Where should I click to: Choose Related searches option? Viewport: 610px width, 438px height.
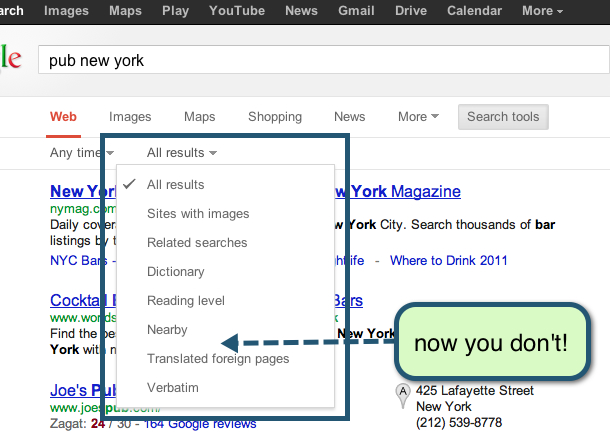225,243
